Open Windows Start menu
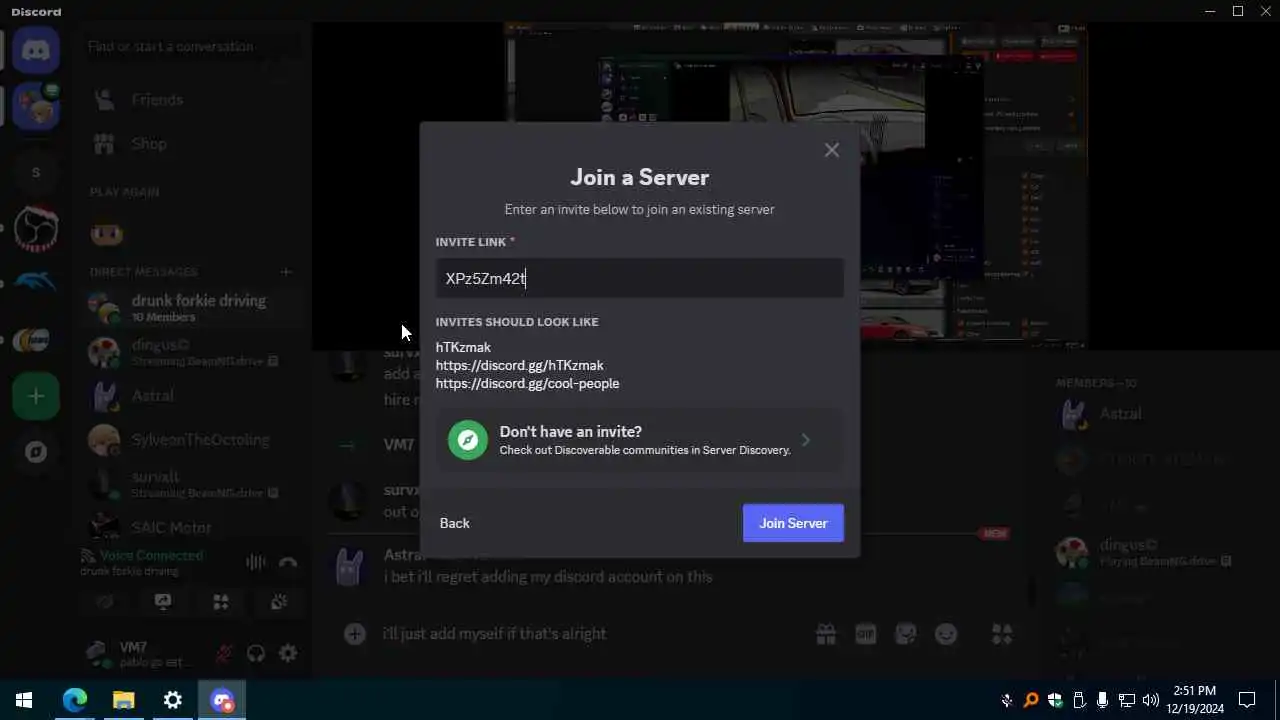This screenshot has width=1280, height=720. click(24, 700)
